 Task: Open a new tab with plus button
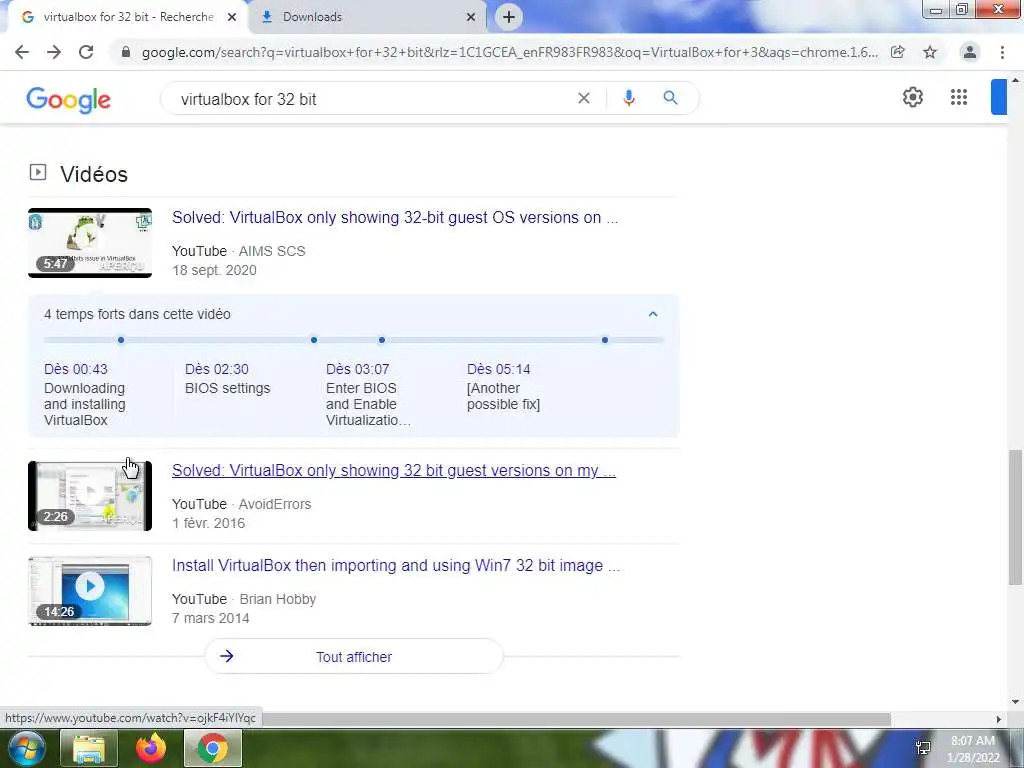pos(509,17)
